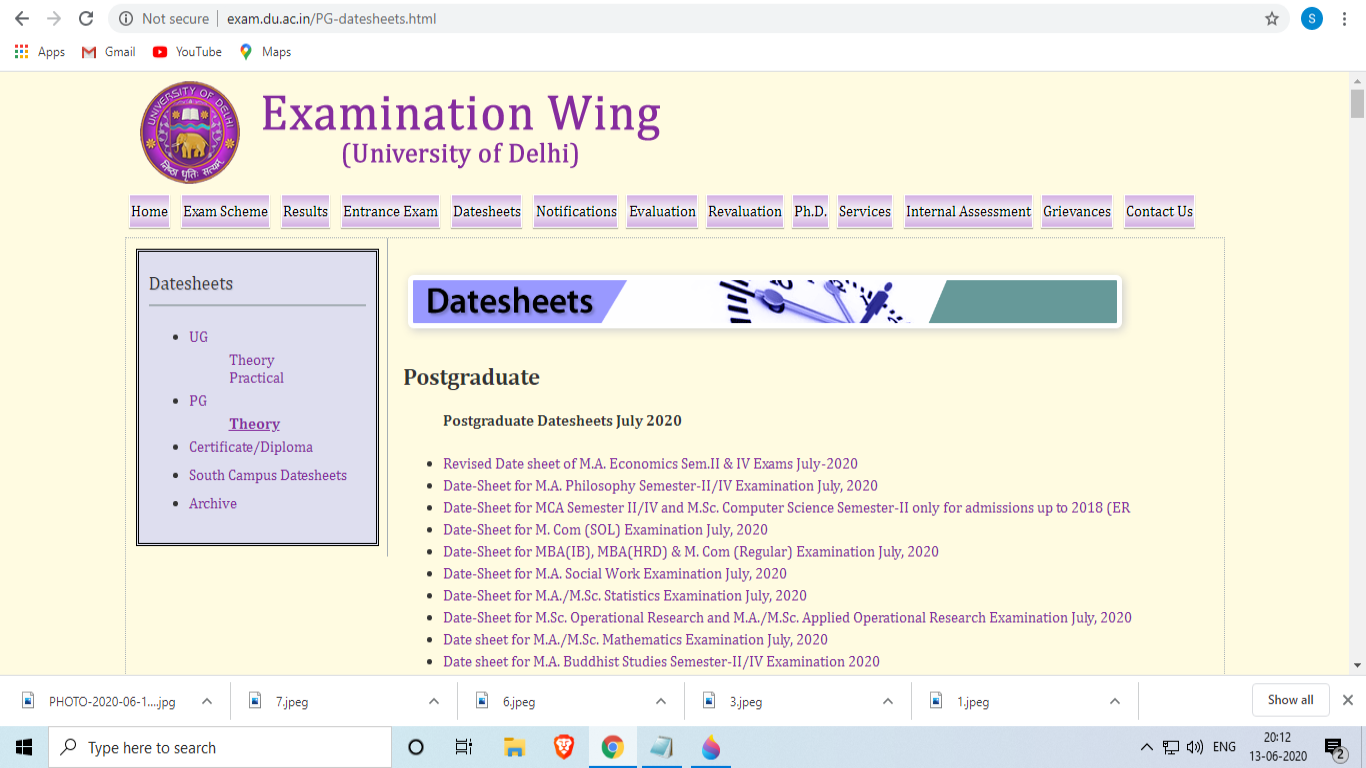
Task: Open the Contact Us menu
Action: click(1159, 211)
